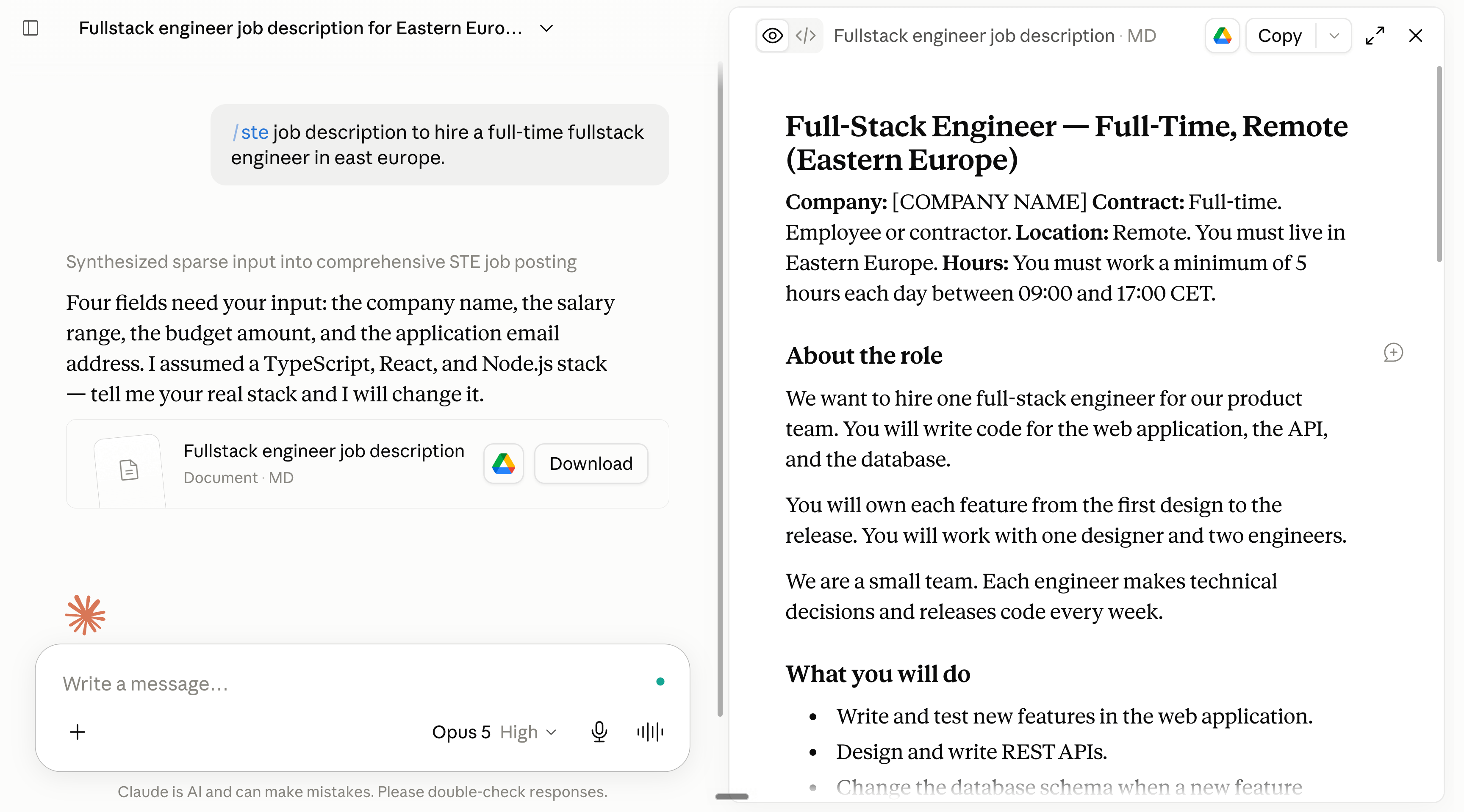This screenshot has width=1464, height=812.
Task: Switch to preview eye view
Action: click(x=772, y=36)
